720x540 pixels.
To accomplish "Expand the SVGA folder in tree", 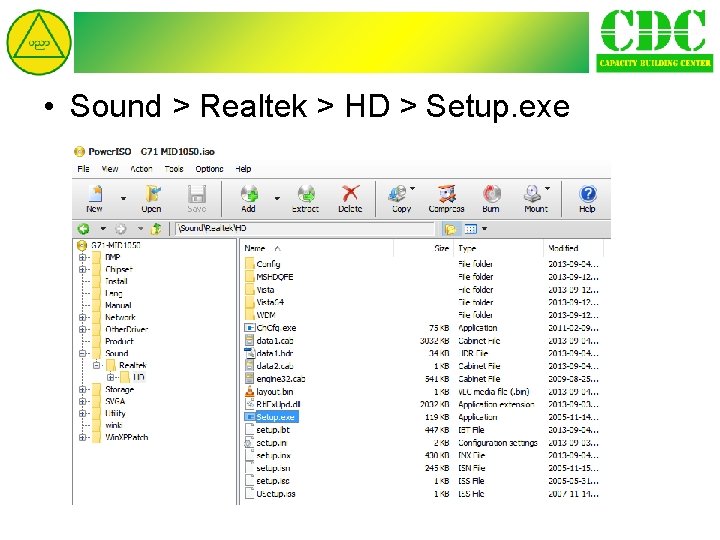I will coord(83,401).
